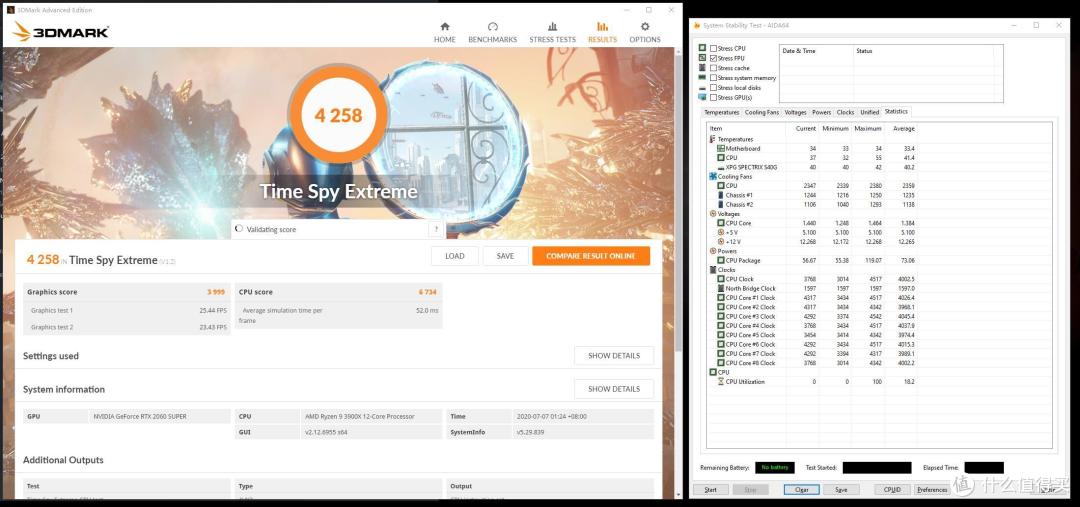Open CPUID from the AIDA64 window

click(x=892, y=490)
